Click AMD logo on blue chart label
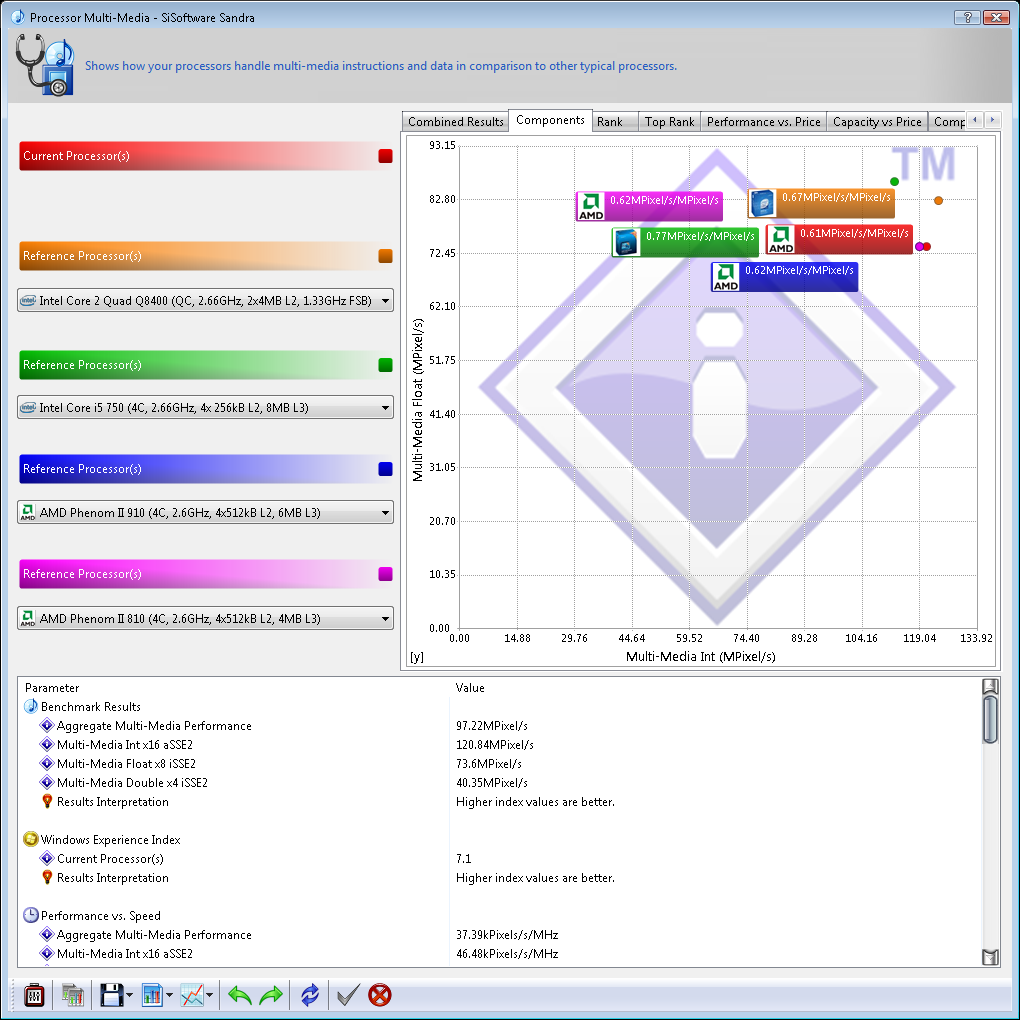Viewport: 1020px width, 1020px height. (x=726, y=276)
